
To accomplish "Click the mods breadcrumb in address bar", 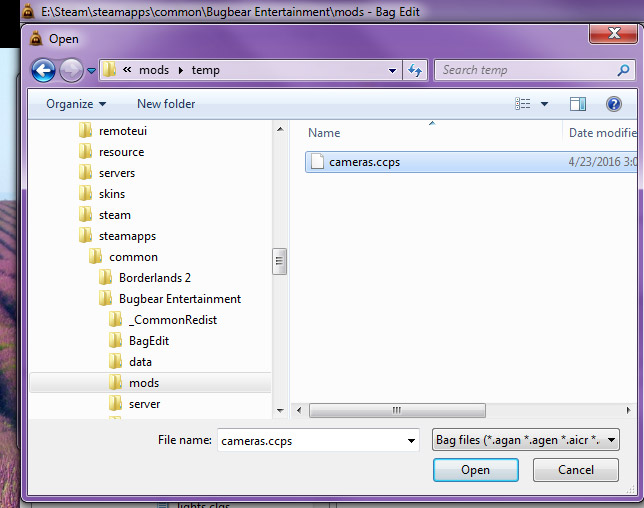I will click(x=154, y=70).
